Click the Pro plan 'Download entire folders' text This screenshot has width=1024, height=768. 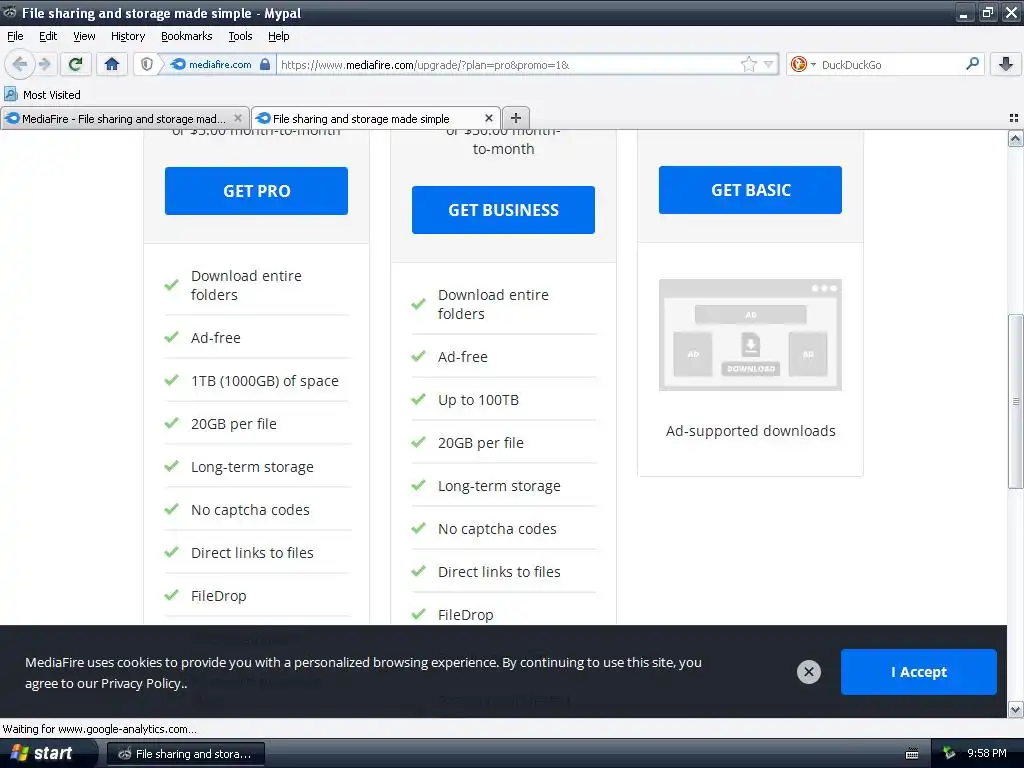tap(246, 285)
